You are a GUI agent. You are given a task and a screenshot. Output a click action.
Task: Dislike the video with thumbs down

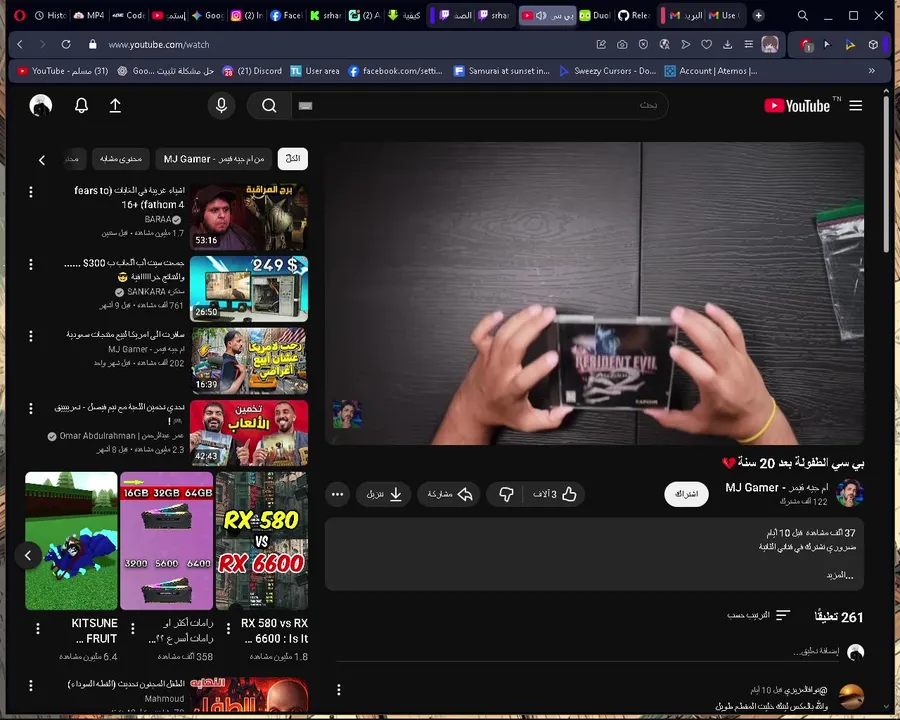coord(506,494)
